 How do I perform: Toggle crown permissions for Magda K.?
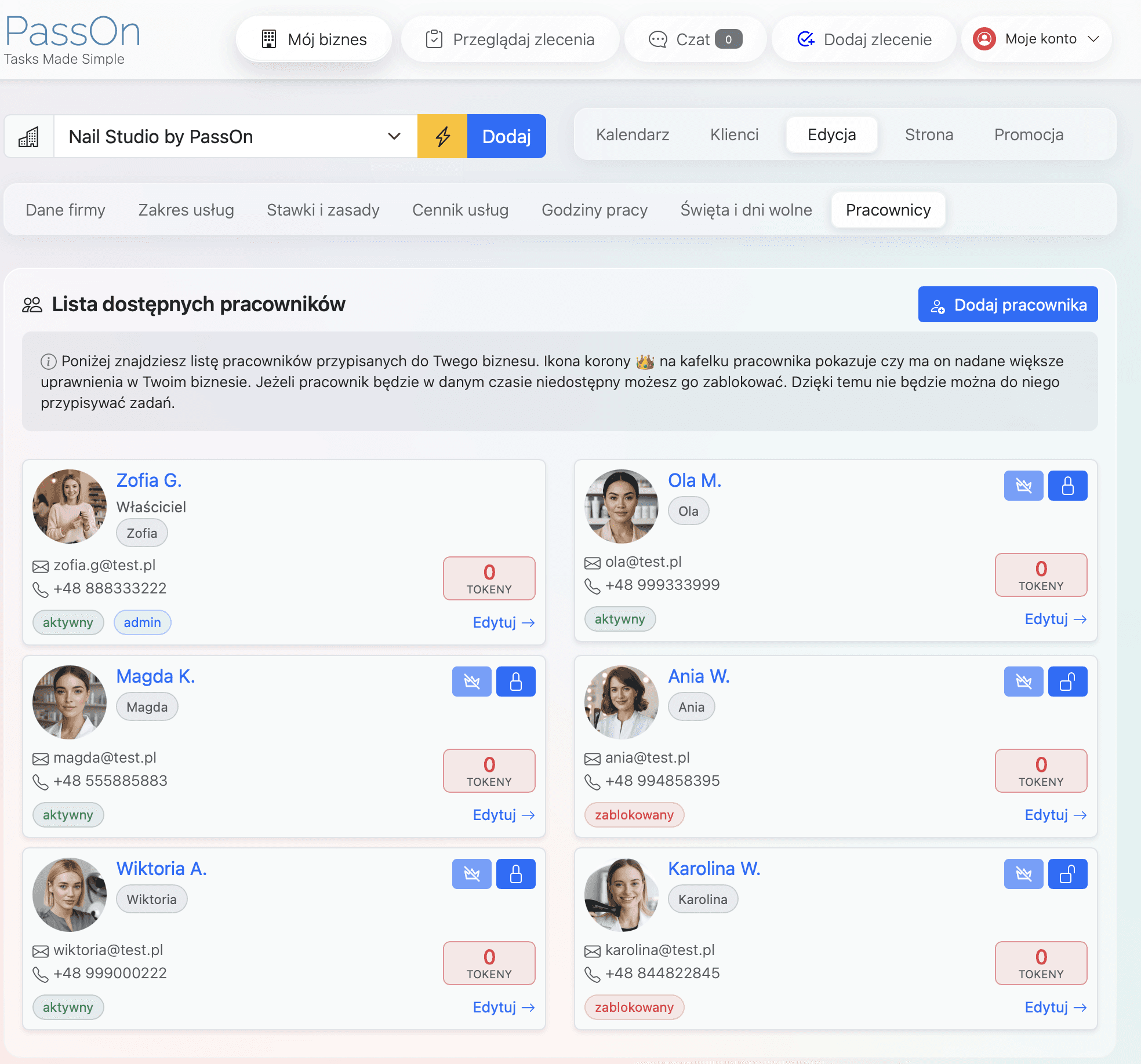pos(471,682)
